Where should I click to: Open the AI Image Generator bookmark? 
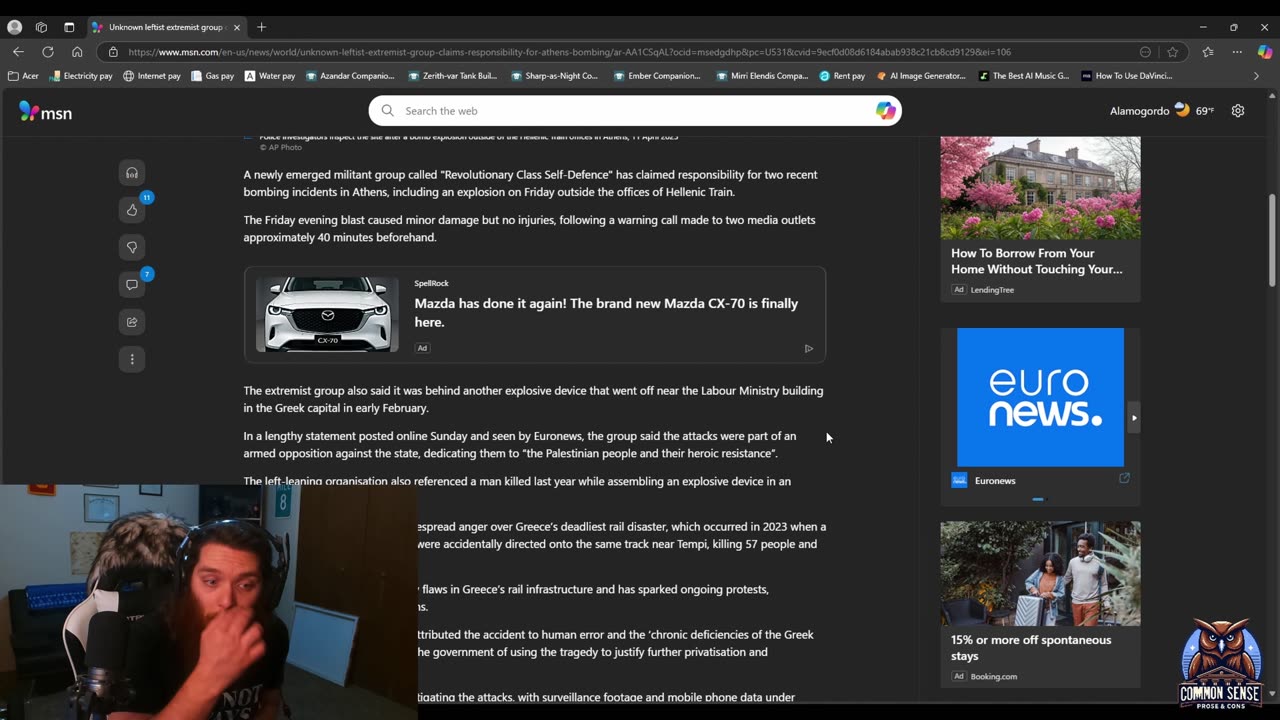[922, 76]
